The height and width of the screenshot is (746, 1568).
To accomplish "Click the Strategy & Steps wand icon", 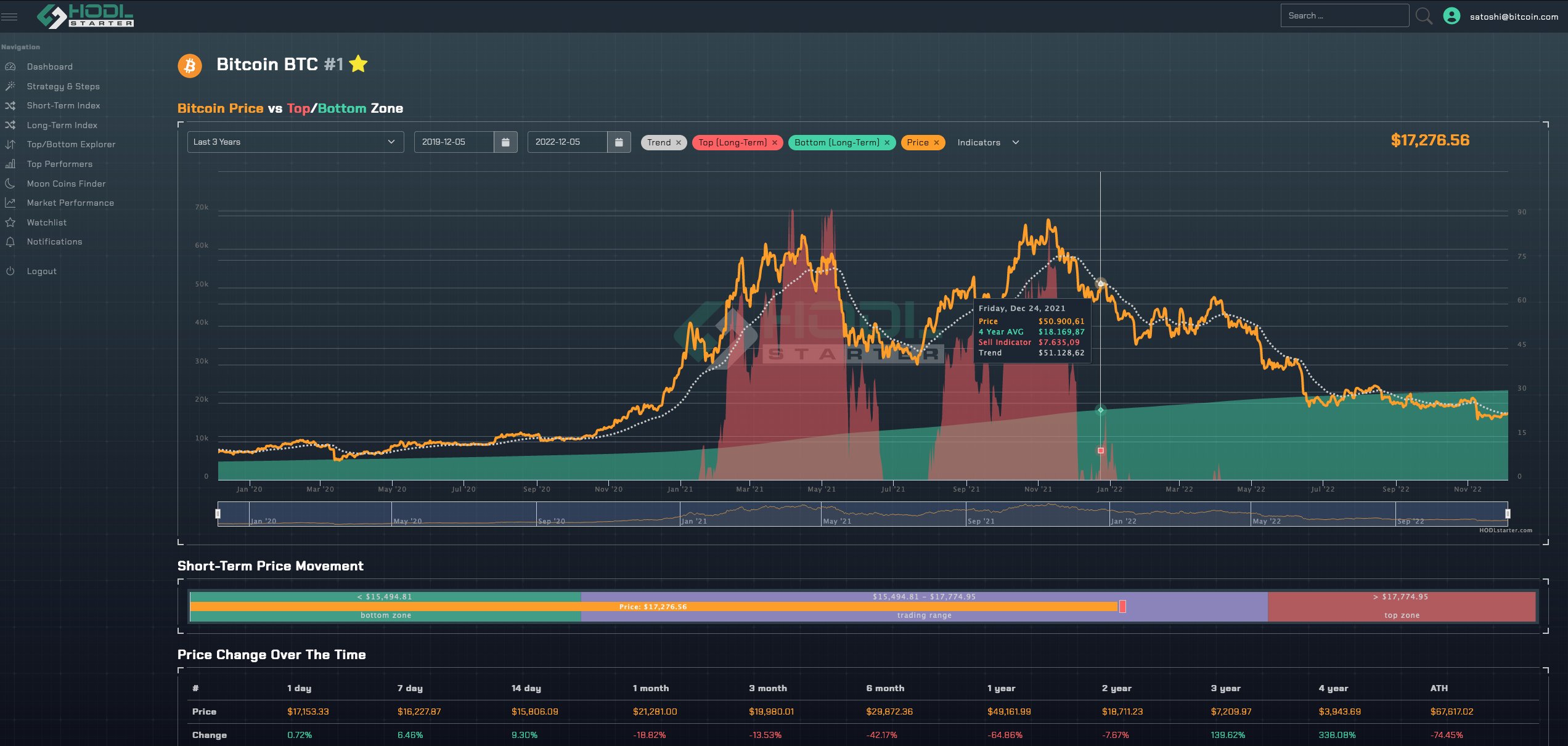I will 10,86.
